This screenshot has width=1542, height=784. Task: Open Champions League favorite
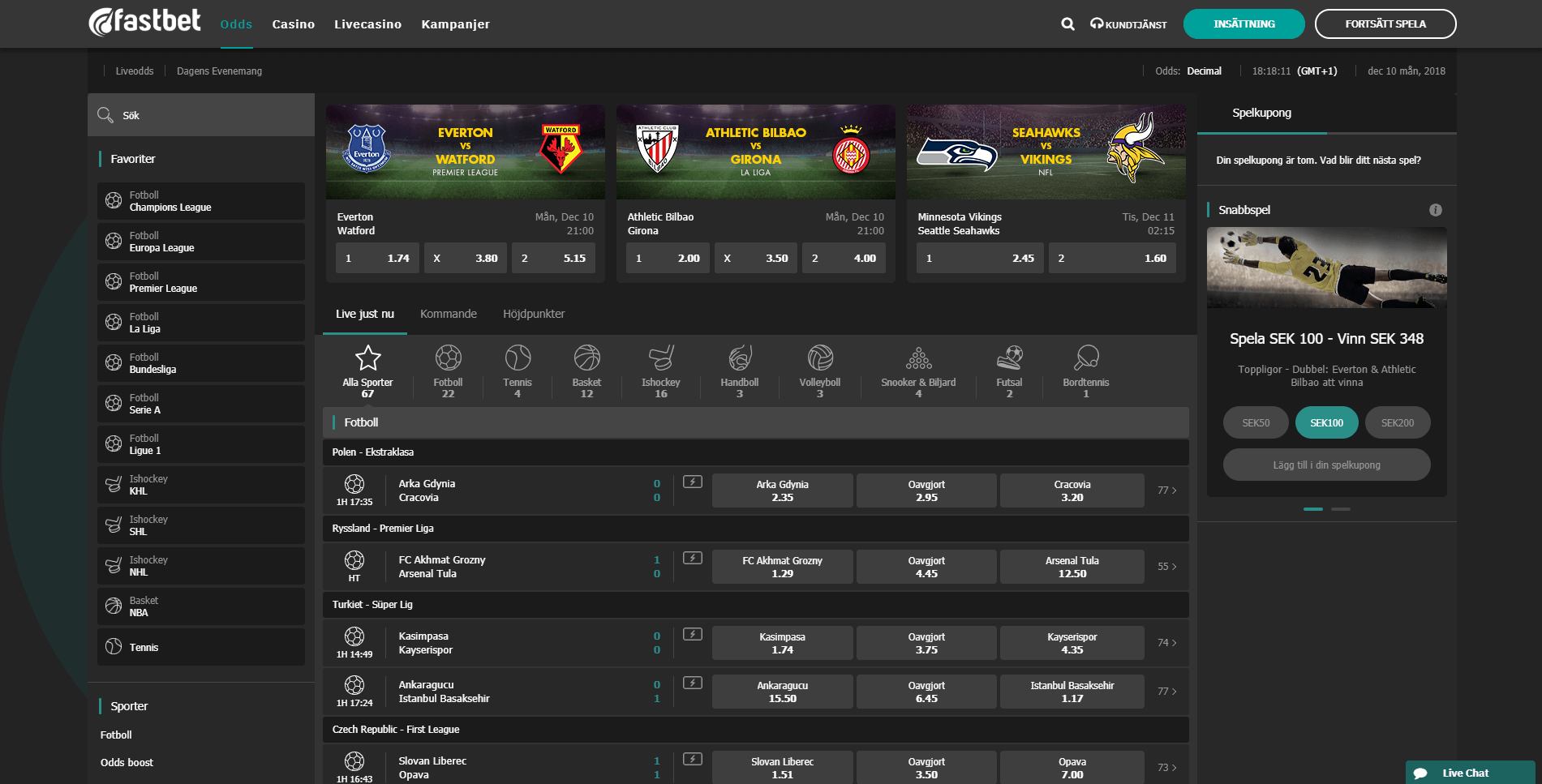[x=201, y=201]
